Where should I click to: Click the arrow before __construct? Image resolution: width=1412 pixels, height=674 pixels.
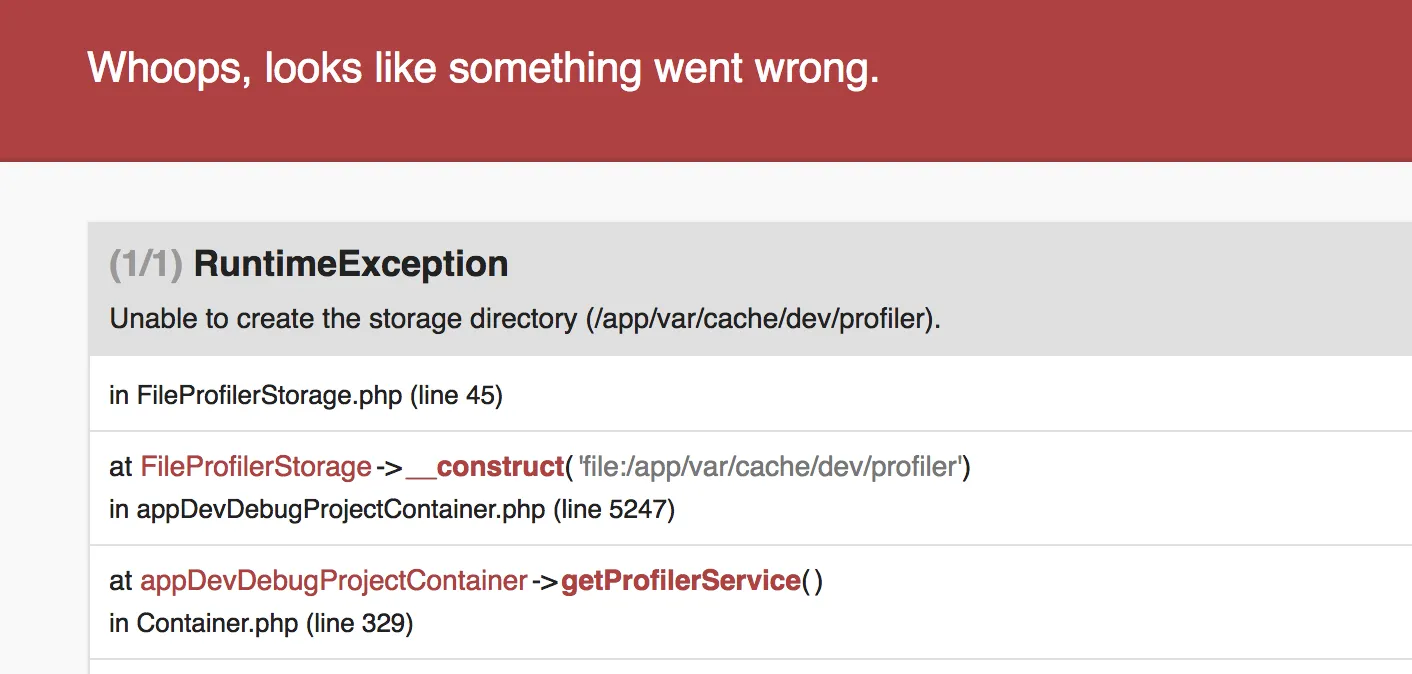[389, 467]
